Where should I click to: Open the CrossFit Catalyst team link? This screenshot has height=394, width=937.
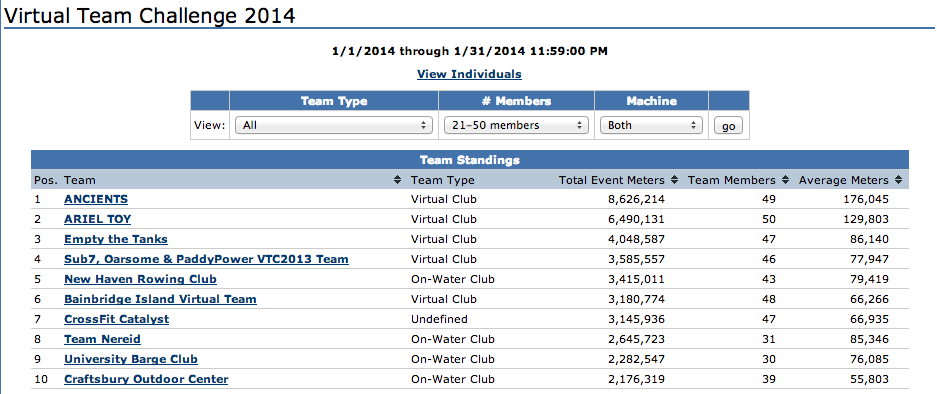coord(117,319)
